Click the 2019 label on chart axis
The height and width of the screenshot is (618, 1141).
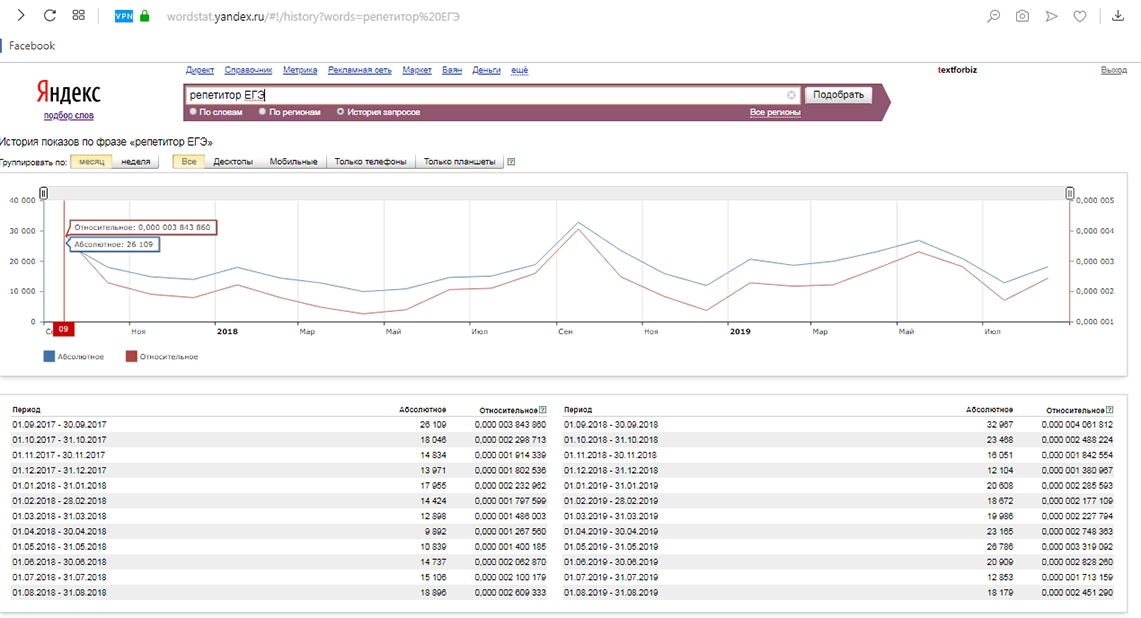[740, 331]
